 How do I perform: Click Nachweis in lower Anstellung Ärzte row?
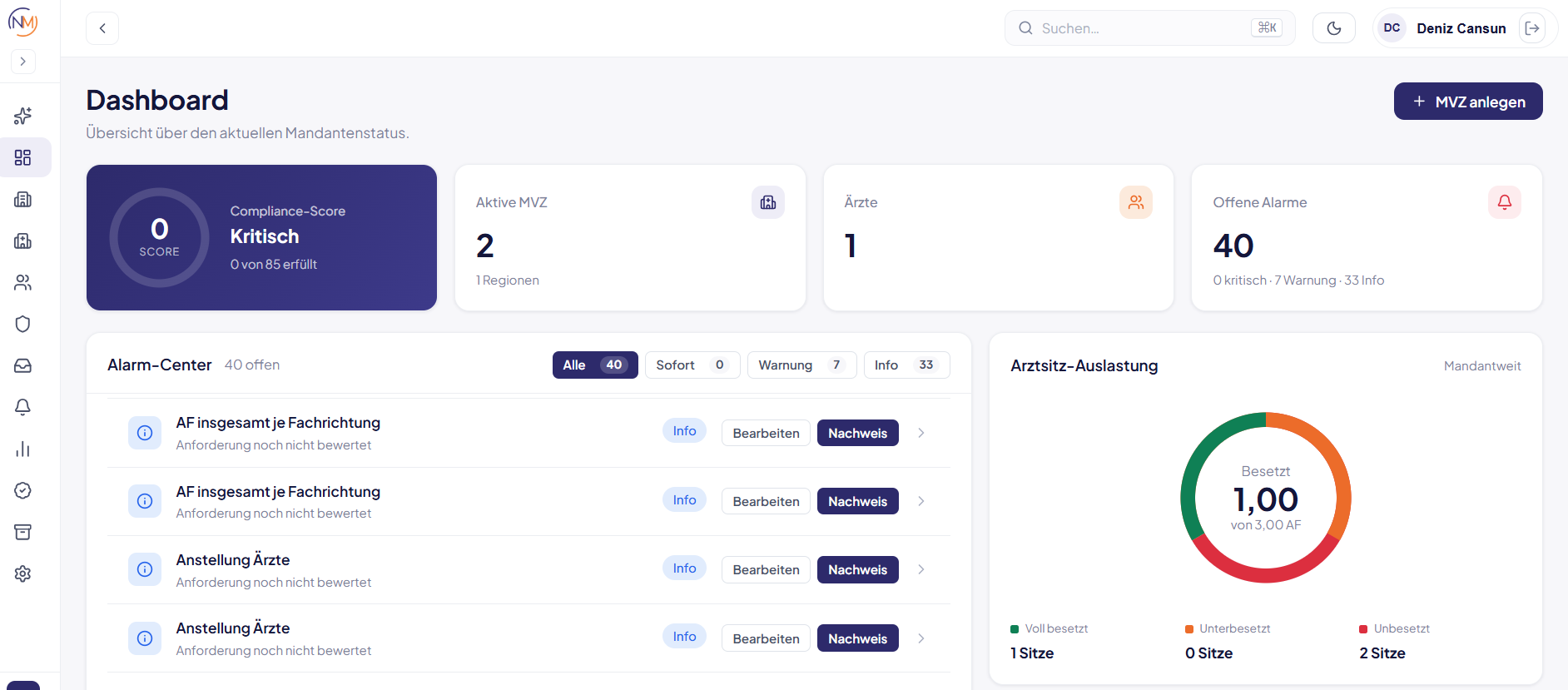pyautogui.click(x=858, y=638)
